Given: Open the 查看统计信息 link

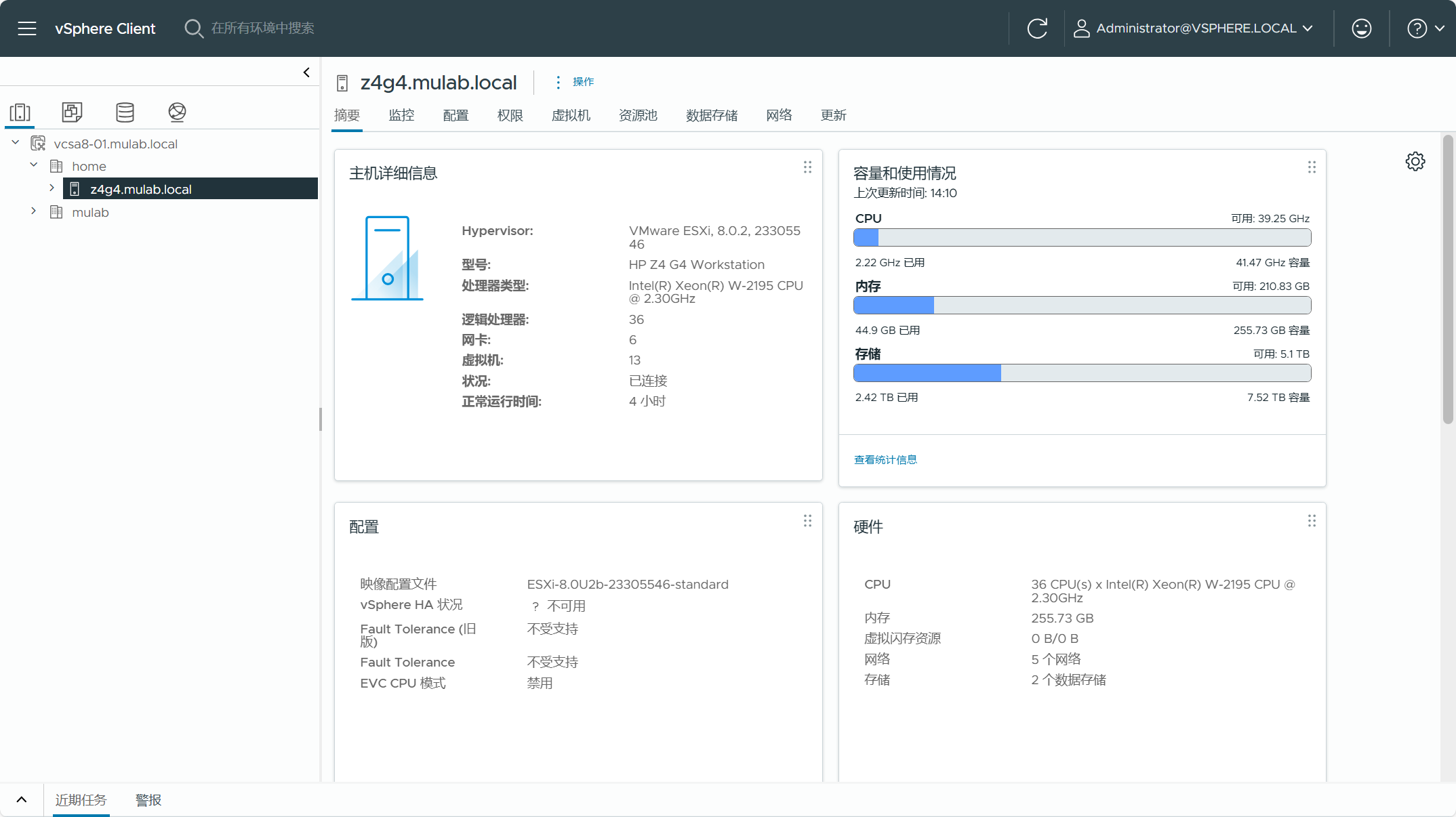Looking at the screenshot, I should 885,460.
